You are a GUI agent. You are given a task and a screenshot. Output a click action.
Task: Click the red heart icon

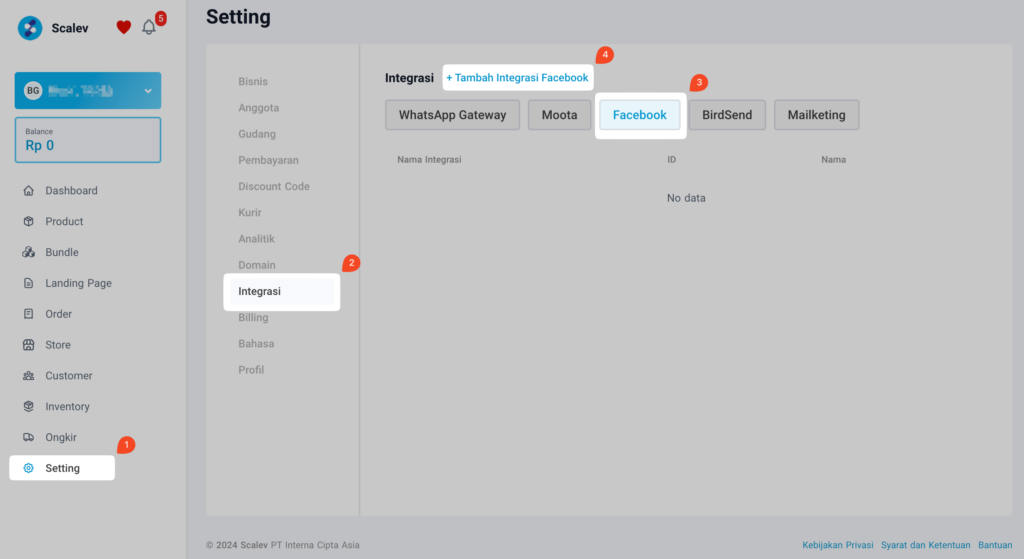pos(123,27)
